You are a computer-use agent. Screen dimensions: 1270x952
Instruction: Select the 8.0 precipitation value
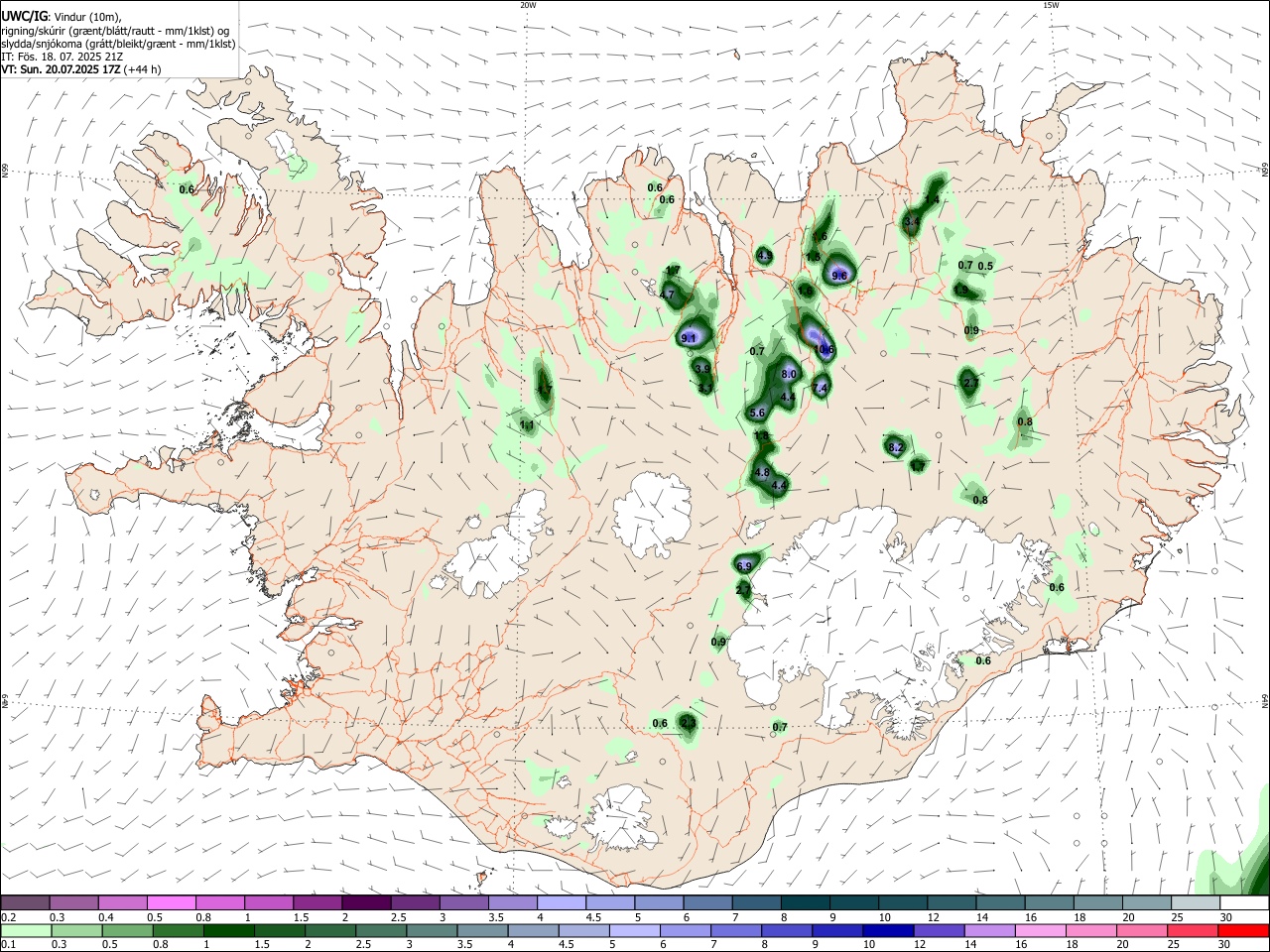pyautogui.click(x=789, y=374)
